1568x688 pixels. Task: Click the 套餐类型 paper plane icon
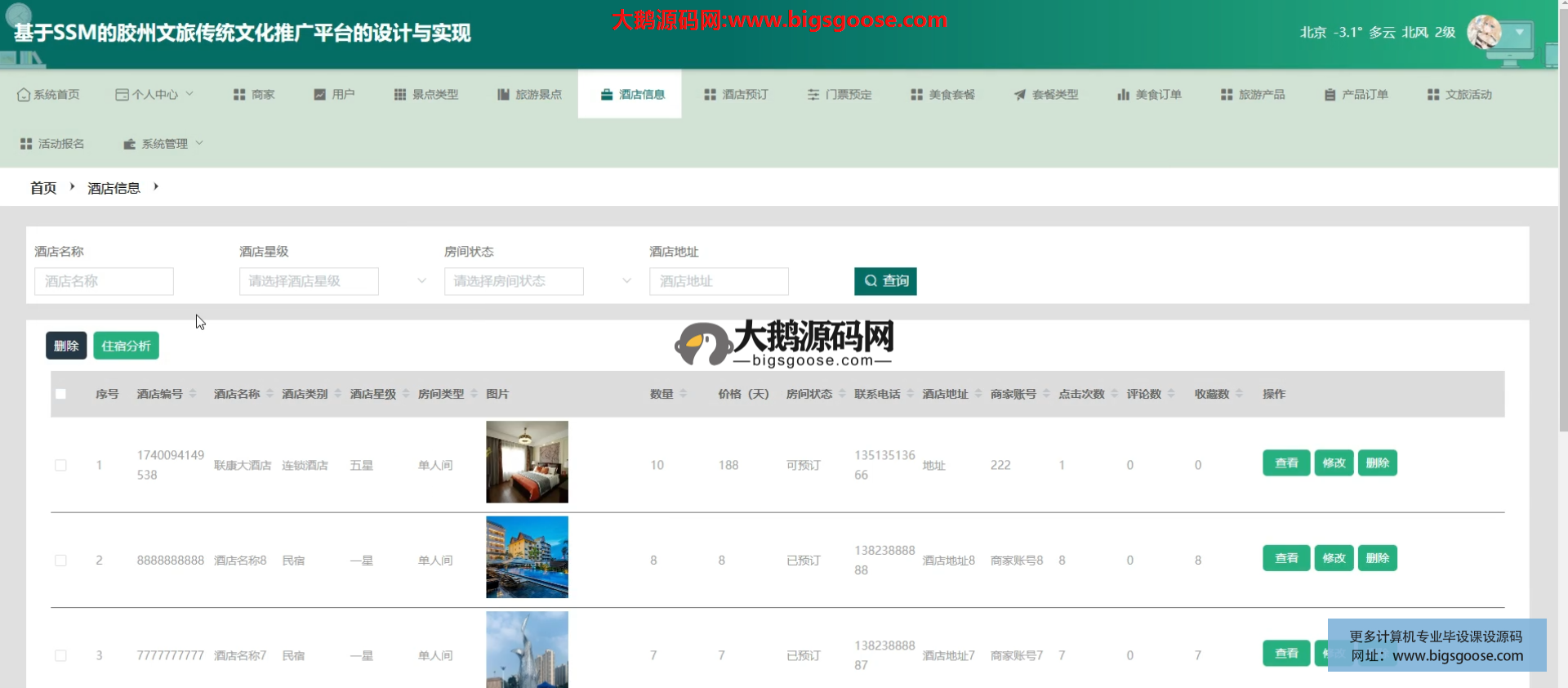point(1020,95)
